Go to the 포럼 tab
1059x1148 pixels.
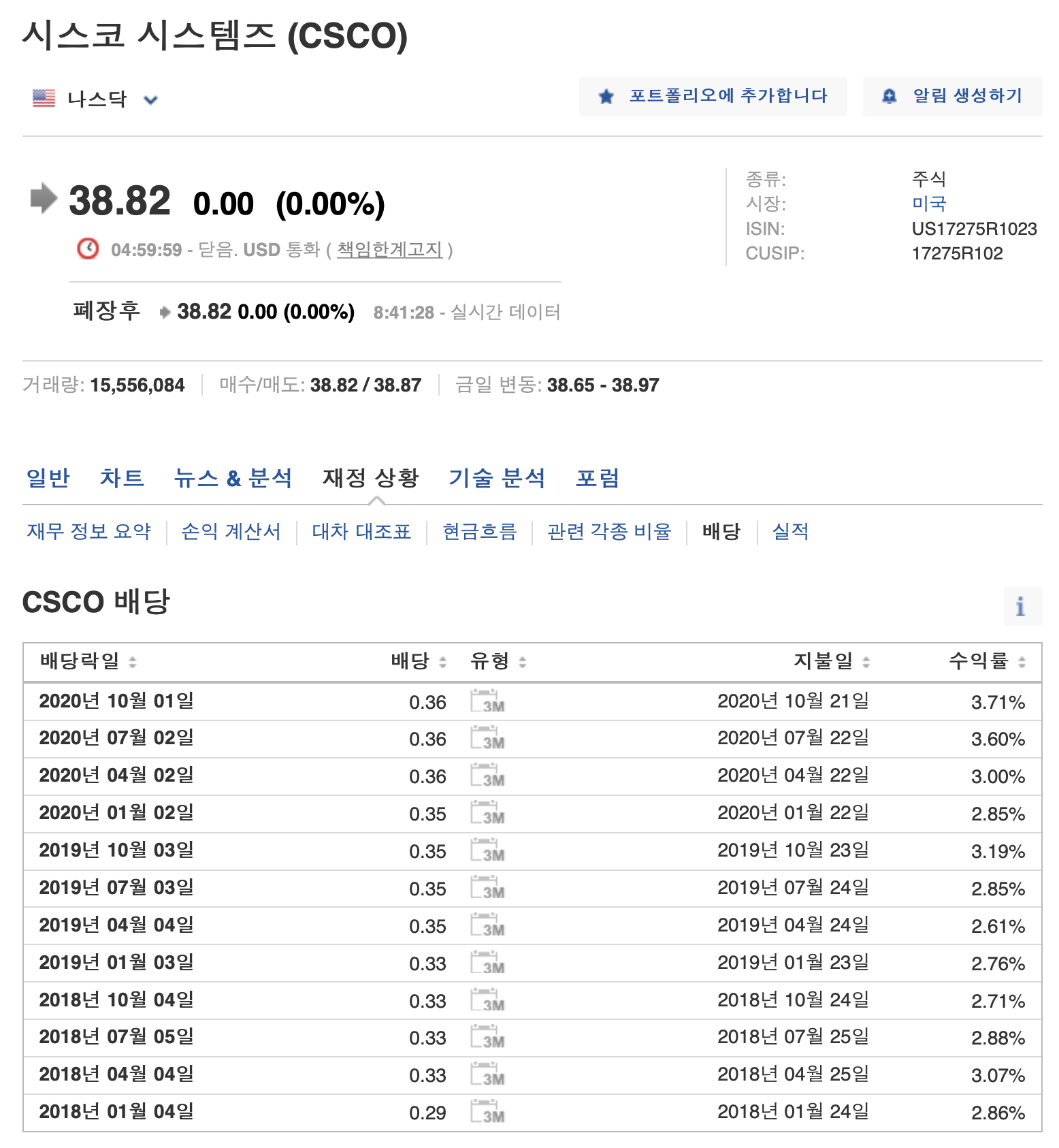point(598,478)
